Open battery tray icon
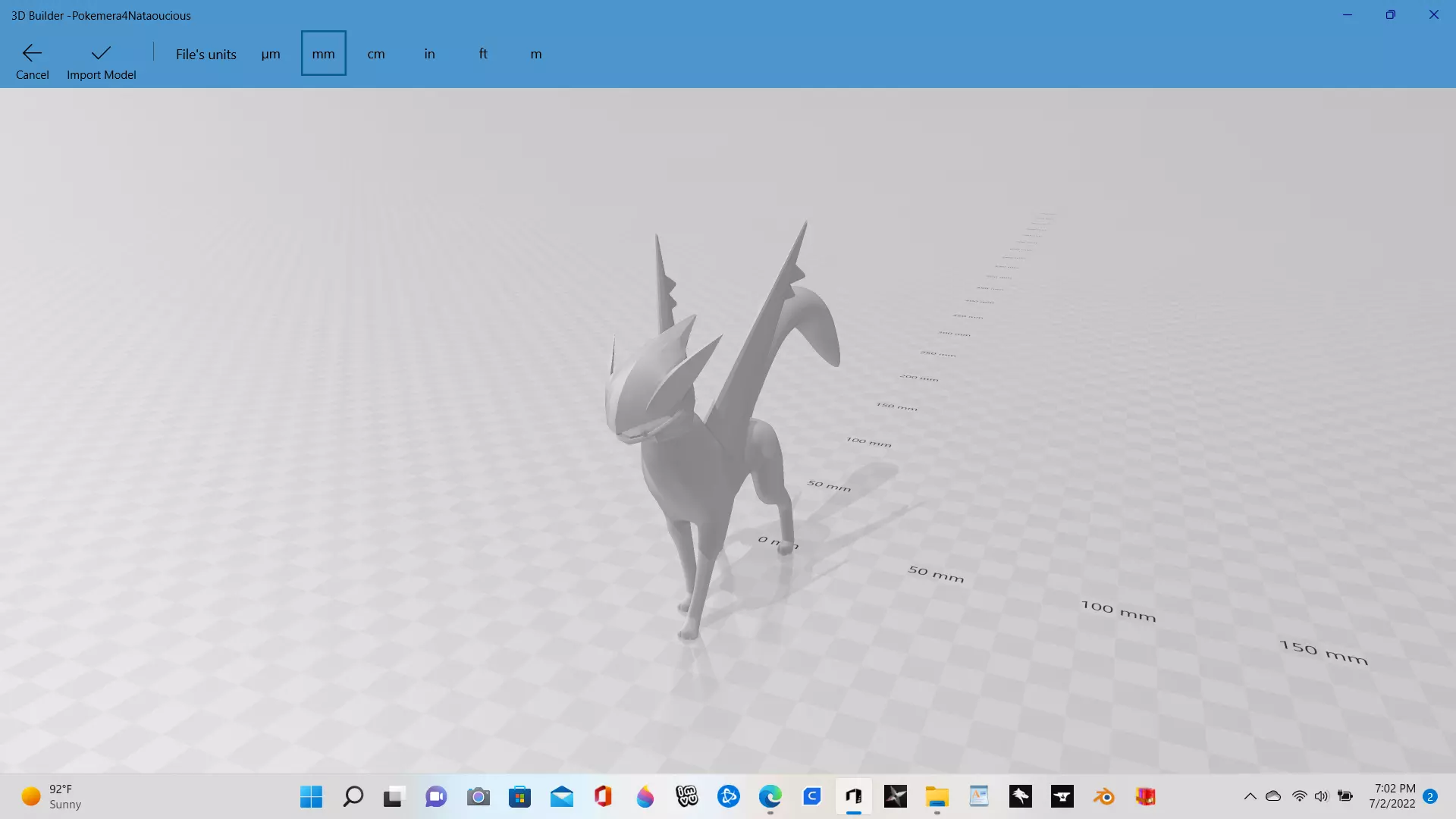This screenshot has height=819, width=1456. pyautogui.click(x=1345, y=796)
